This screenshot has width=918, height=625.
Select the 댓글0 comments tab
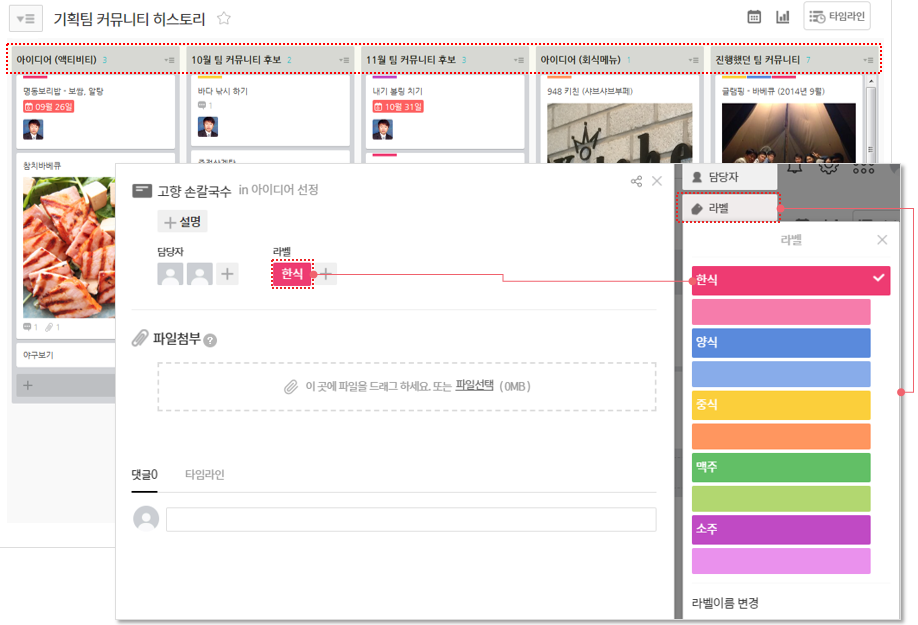point(145,474)
